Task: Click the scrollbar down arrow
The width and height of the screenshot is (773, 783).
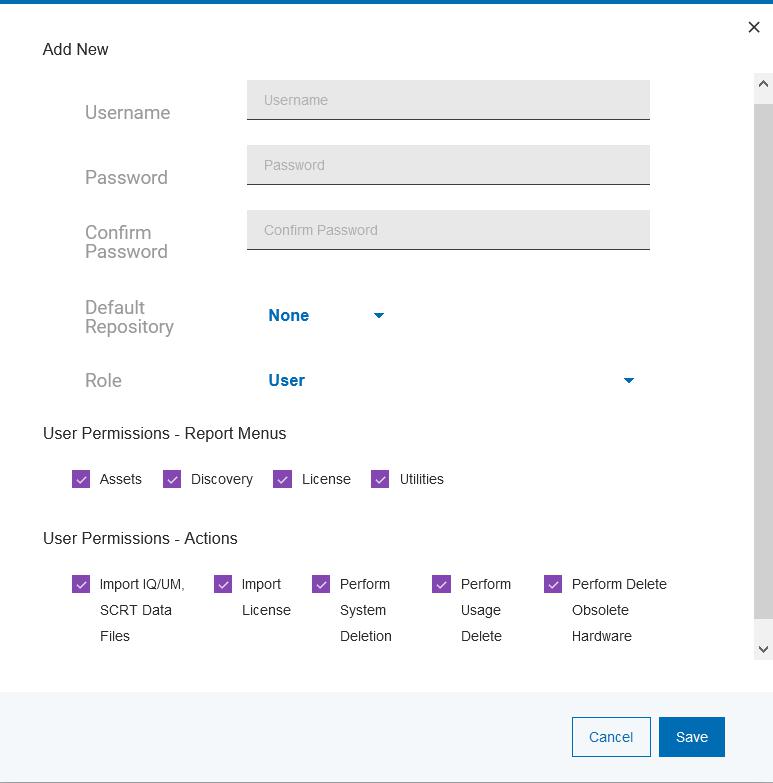Action: click(763, 649)
